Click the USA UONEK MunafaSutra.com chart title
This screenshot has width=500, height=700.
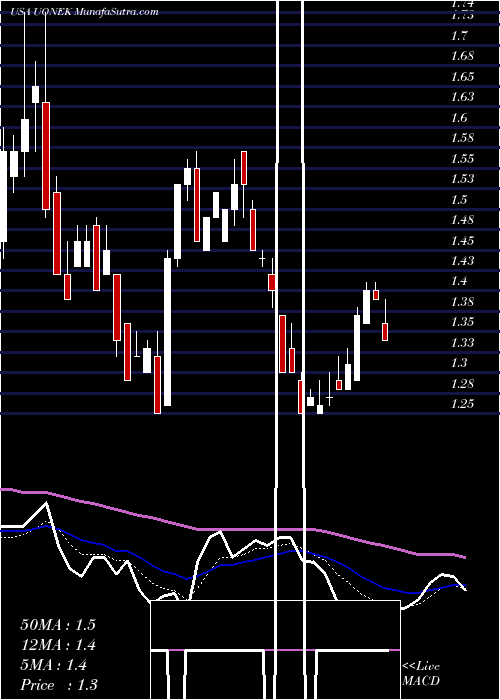tap(85, 12)
